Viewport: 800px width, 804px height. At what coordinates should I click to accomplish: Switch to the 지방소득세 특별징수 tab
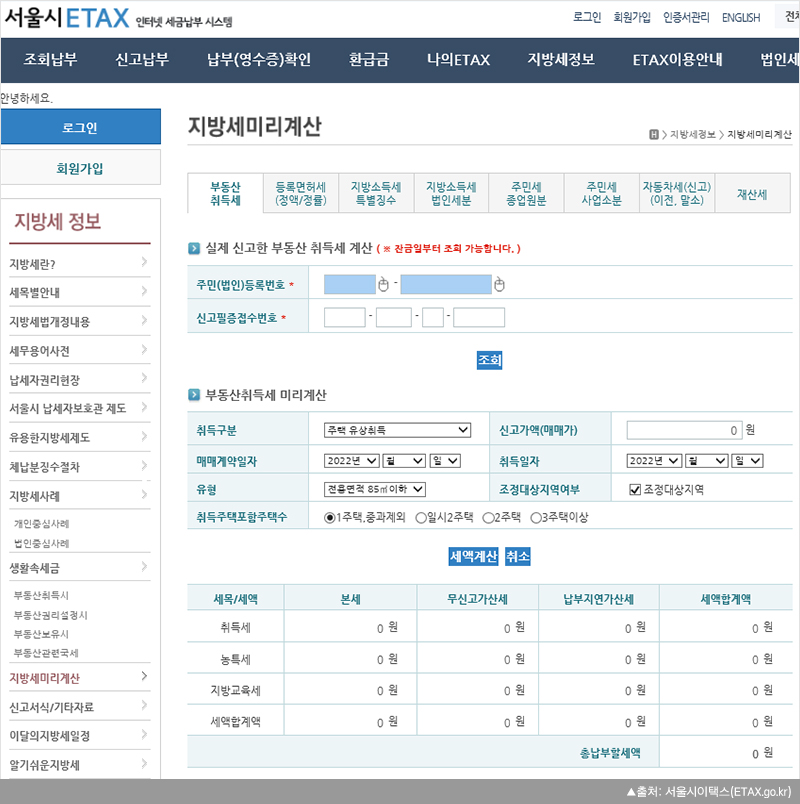376,193
